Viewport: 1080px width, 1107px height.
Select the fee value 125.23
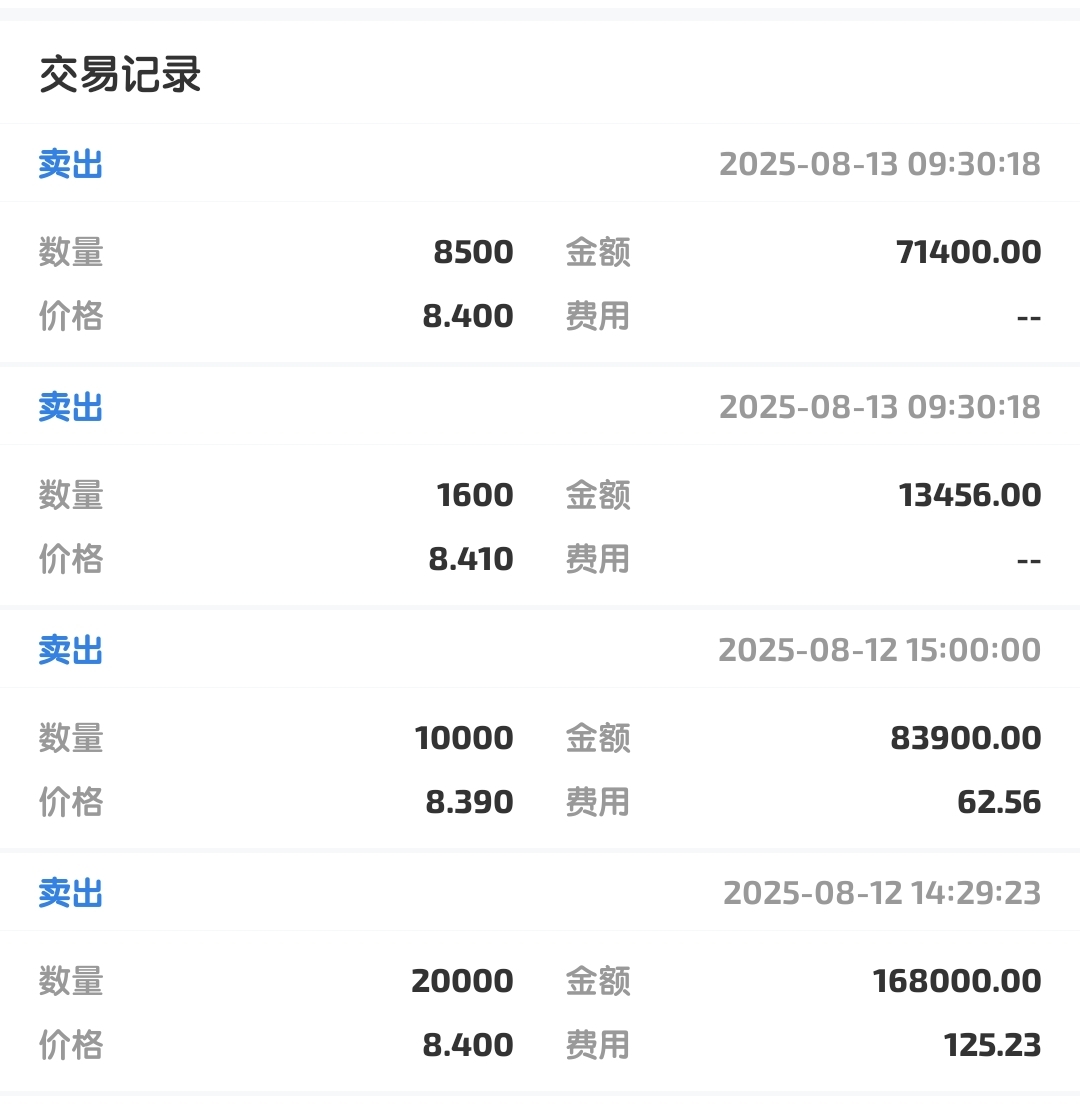coord(992,1046)
